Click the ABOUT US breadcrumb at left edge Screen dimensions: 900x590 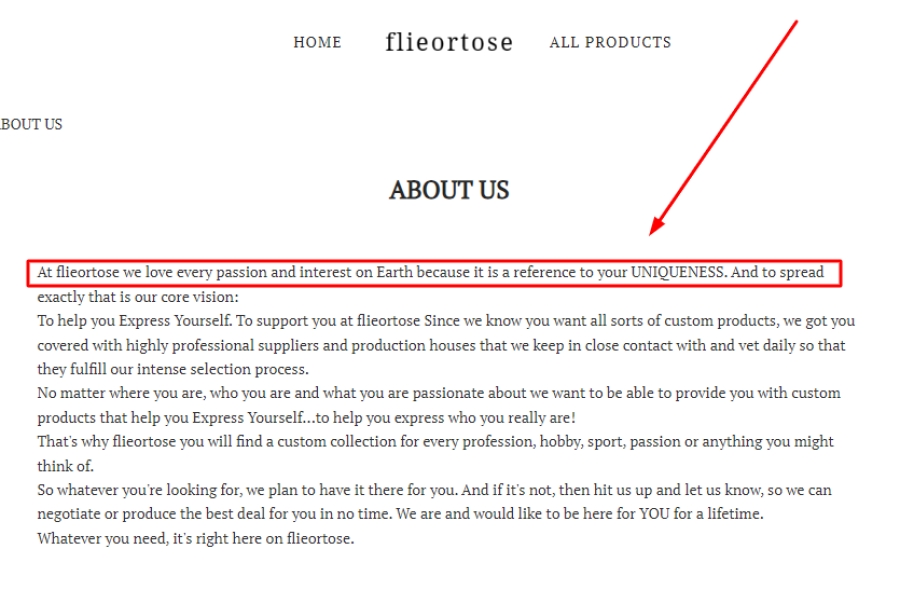click(x=31, y=125)
